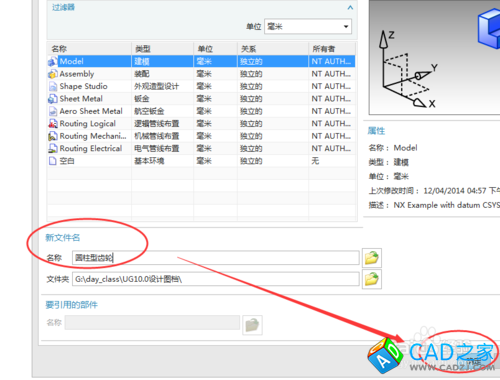Collapse the 过滤器 filter section
Image resolution: width=500 pixels, height=380 pixels.
tap(350, 7)
